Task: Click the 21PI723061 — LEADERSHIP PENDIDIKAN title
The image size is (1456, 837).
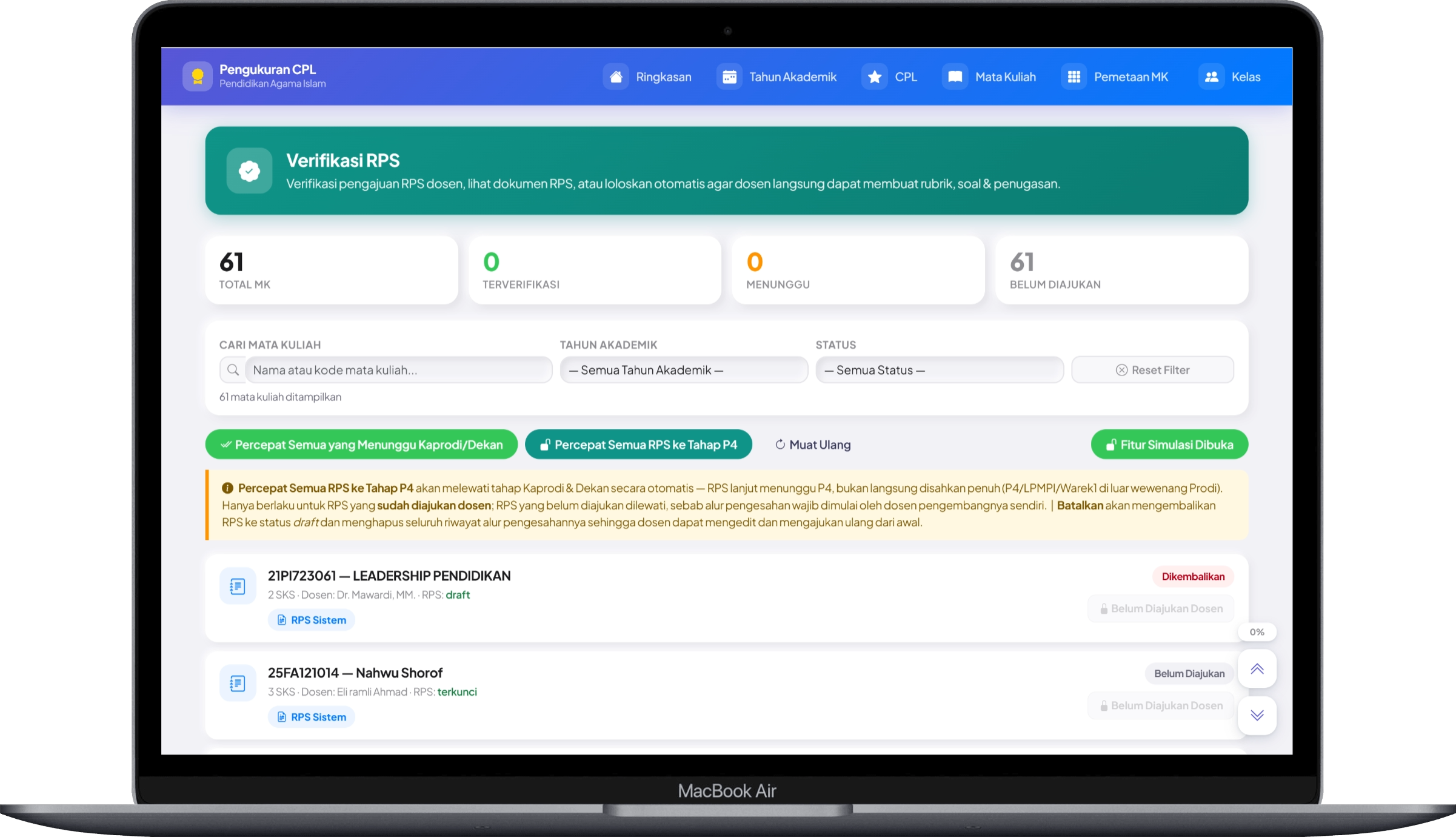Action: point(389,576)
